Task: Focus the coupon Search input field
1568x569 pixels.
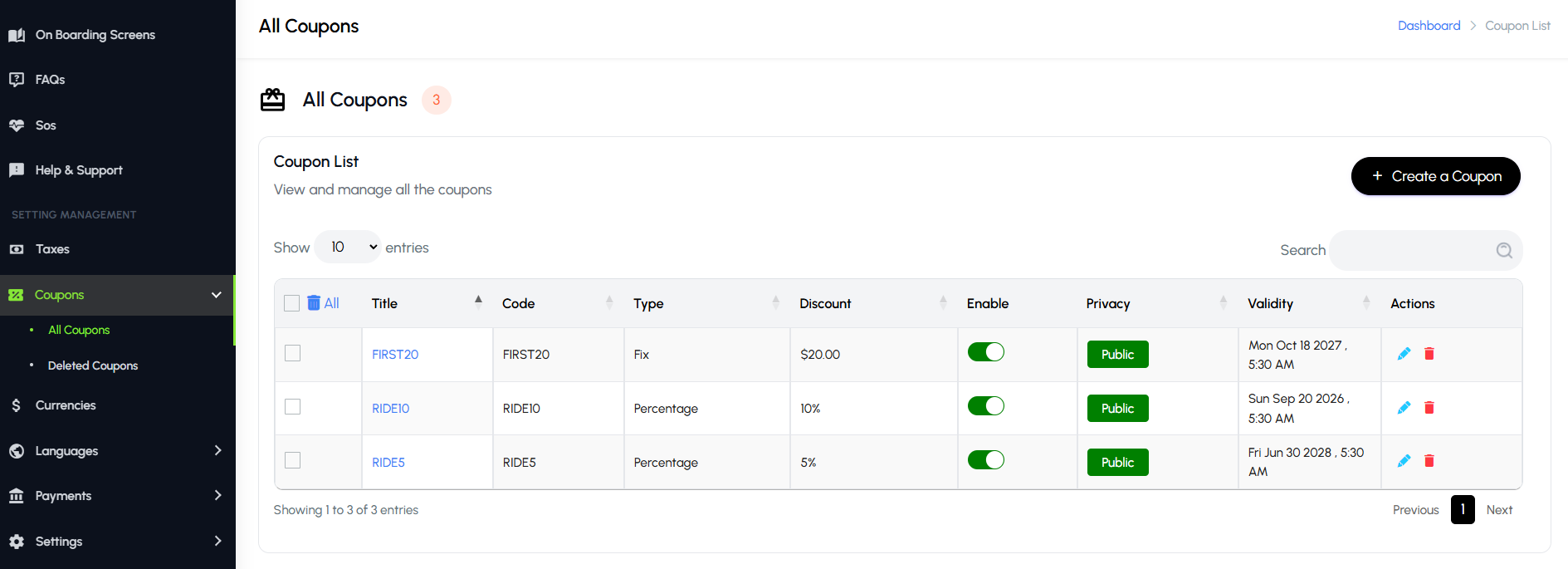Action: (1413, 250)
